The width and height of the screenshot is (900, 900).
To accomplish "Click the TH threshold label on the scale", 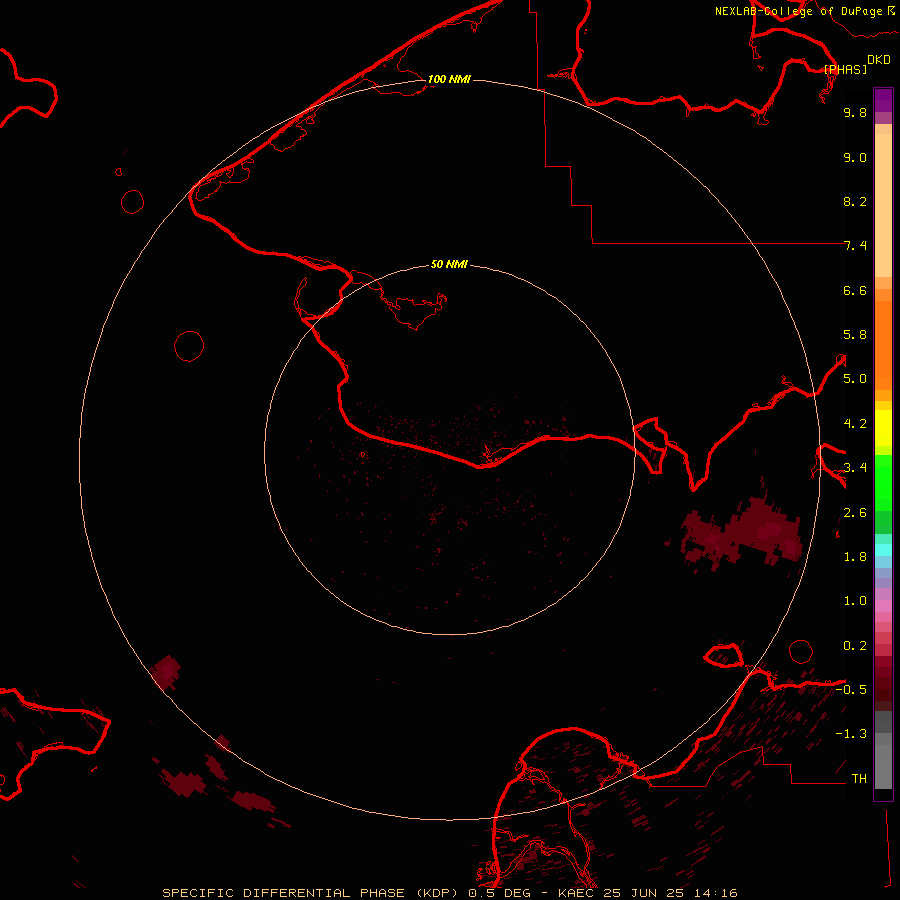I will (x=859, y=779).
